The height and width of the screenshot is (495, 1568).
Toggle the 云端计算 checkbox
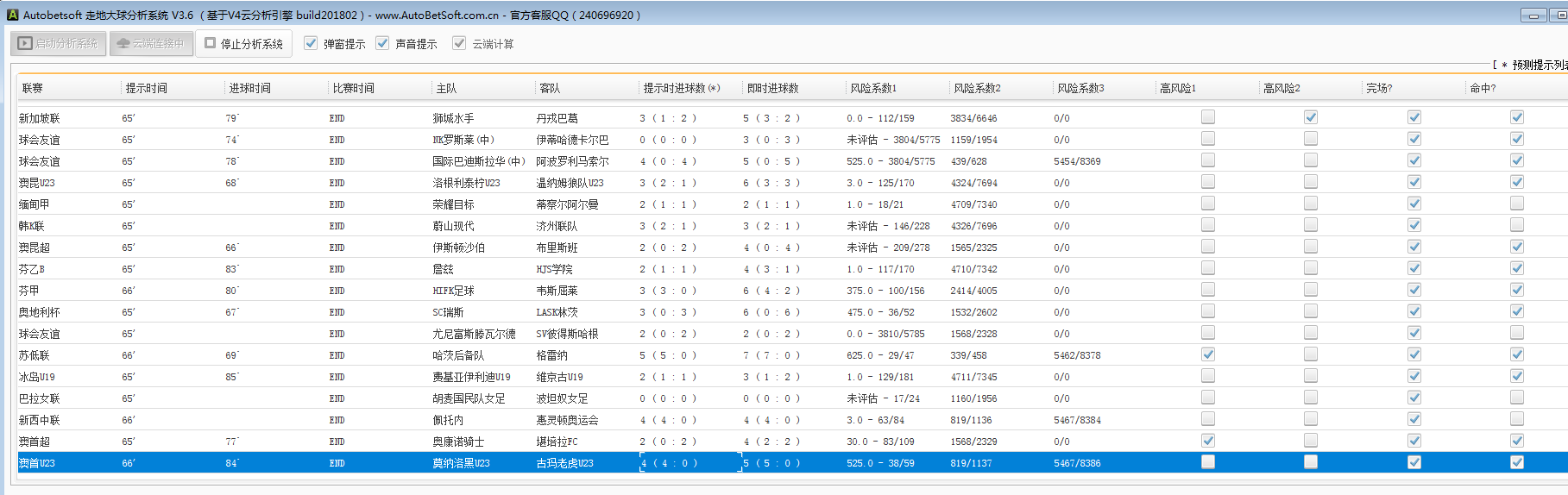459,43
